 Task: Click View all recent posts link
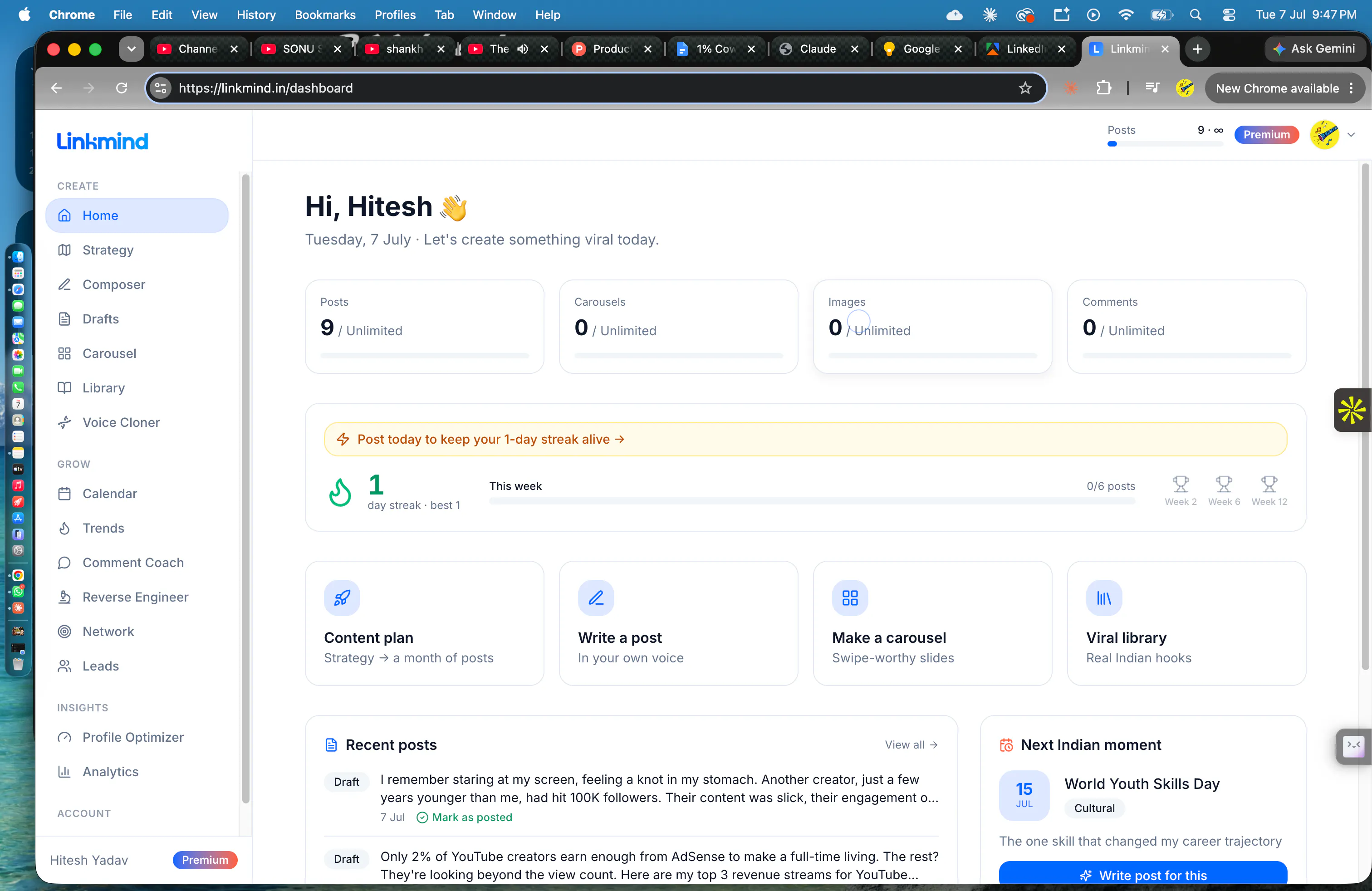point(911,744)
